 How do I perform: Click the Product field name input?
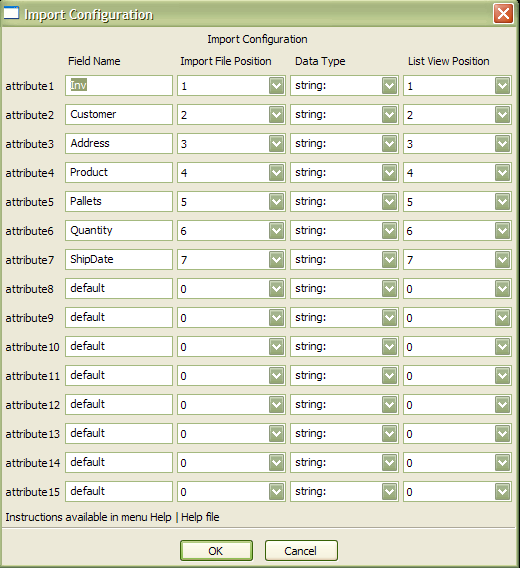(119, 173)
